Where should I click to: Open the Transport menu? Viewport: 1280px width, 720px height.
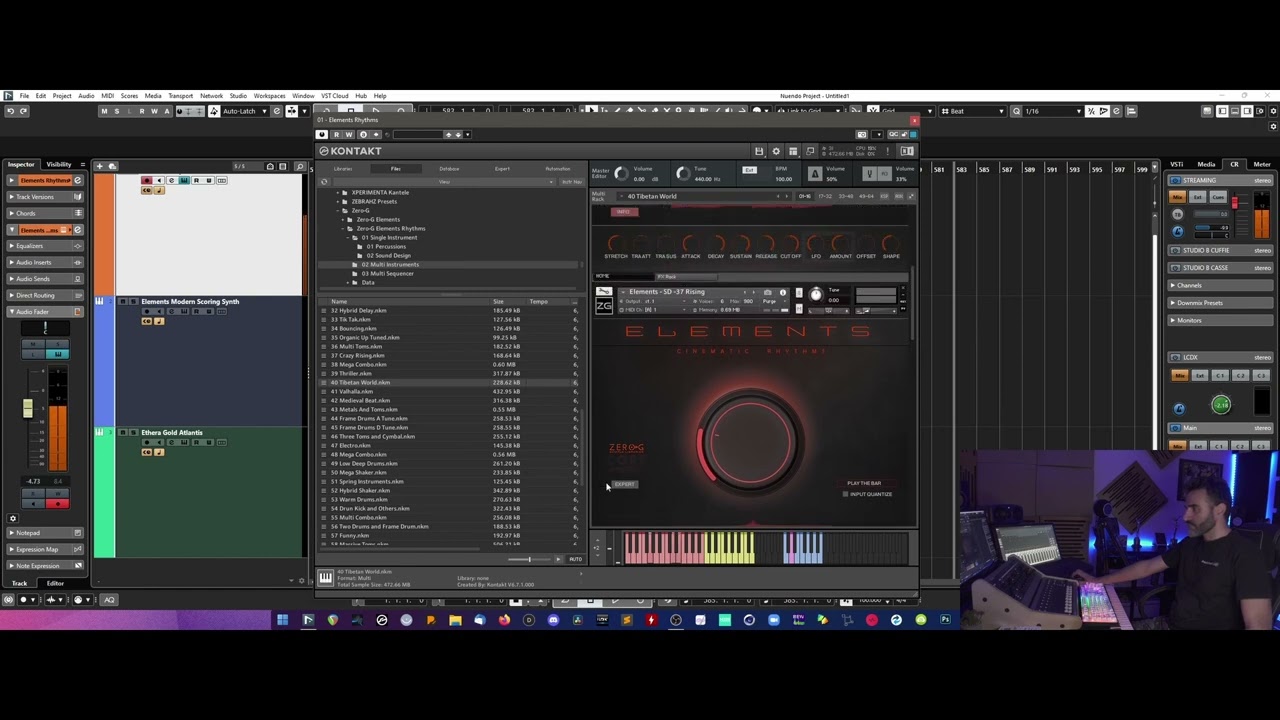pos(180,96)
